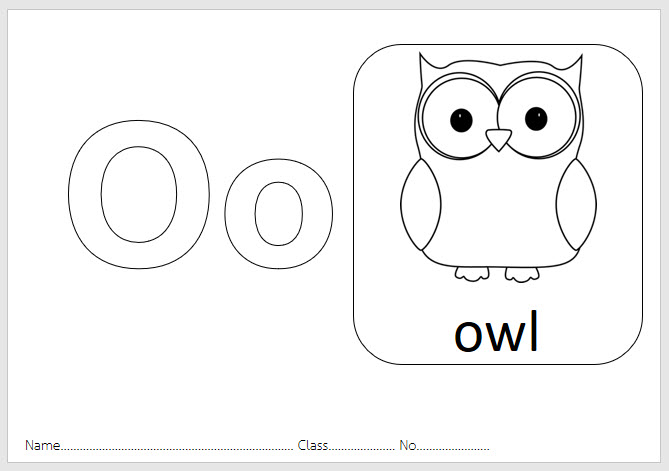Screen dimensions: 669x471
Task: Click the Name label text
Action: (x=42, y=445)
